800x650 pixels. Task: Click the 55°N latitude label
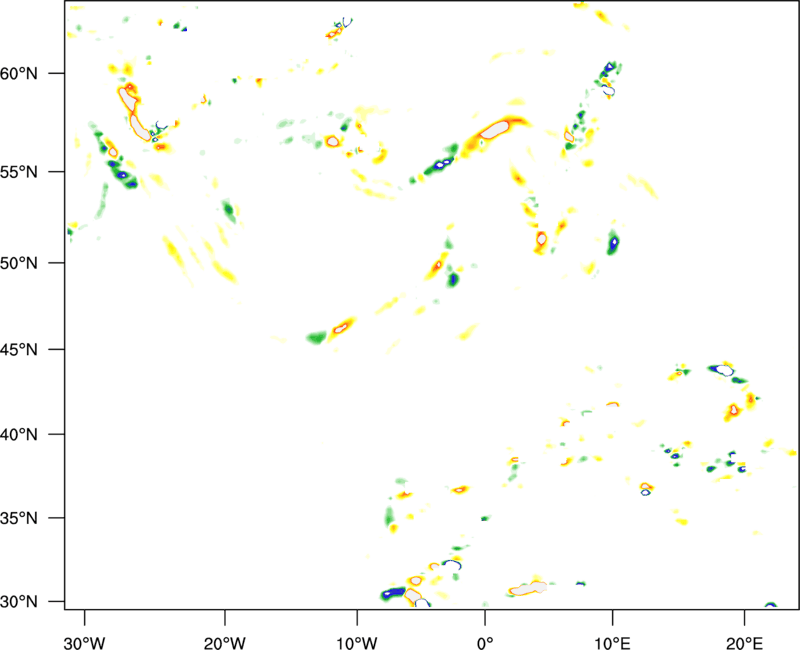[19, 172]
